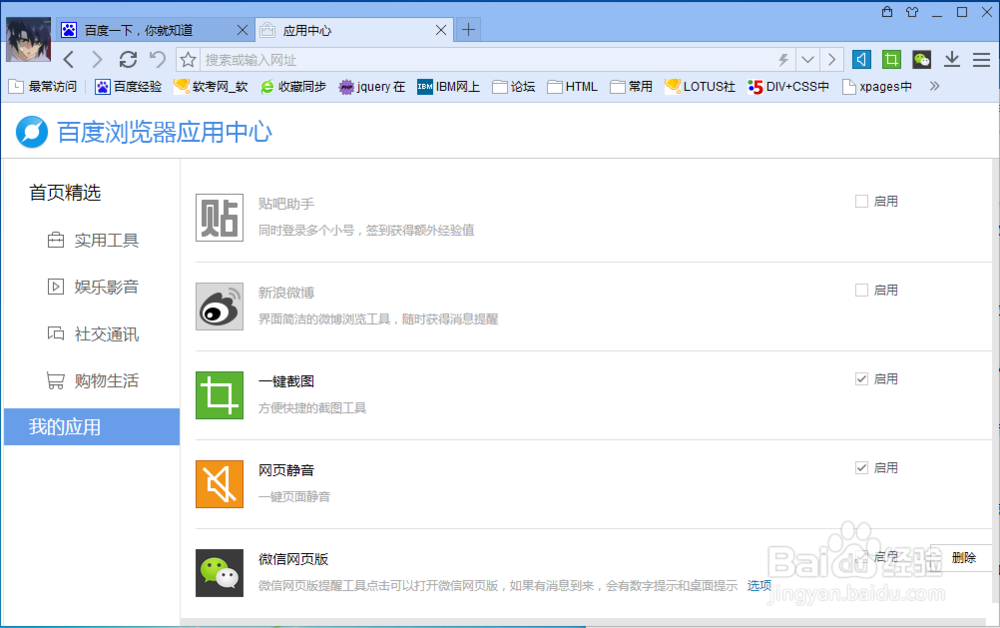Open 百度经验 bookmark
Screen dimensions: 1000x628
(x=128, y=87)
